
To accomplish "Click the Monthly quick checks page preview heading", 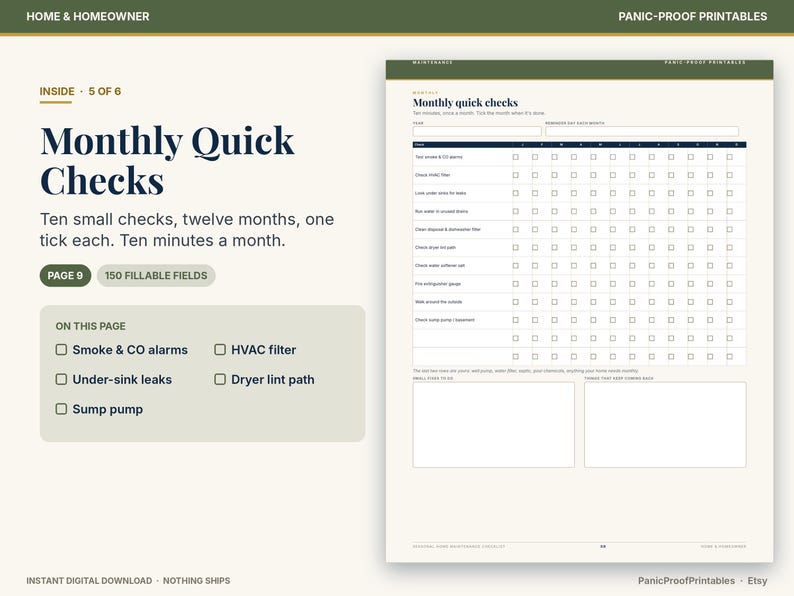I will tap(465, 103).
